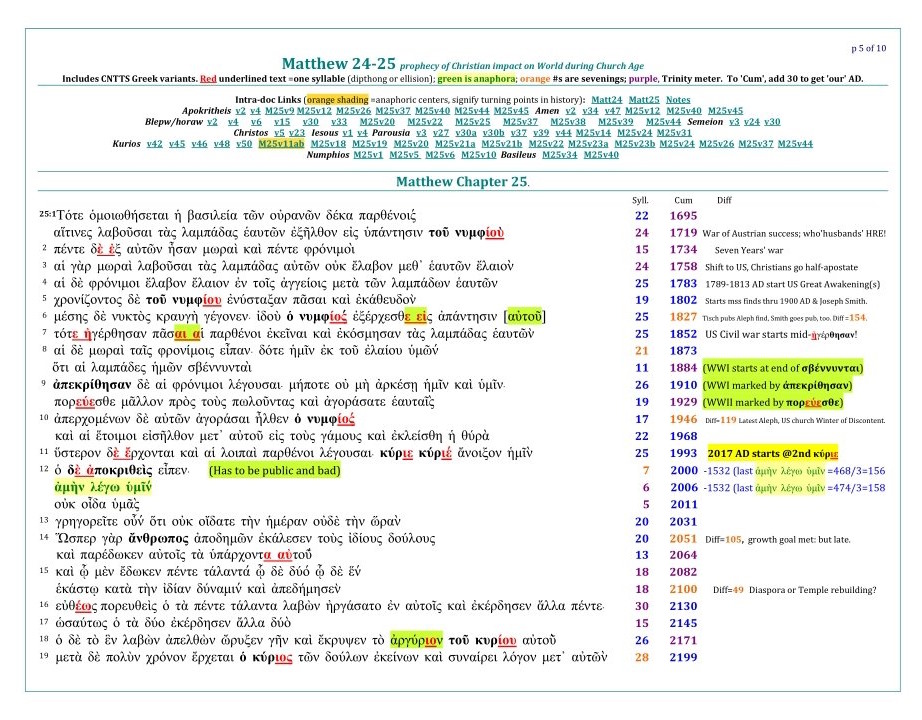Open the v46 link

[199, 144]
